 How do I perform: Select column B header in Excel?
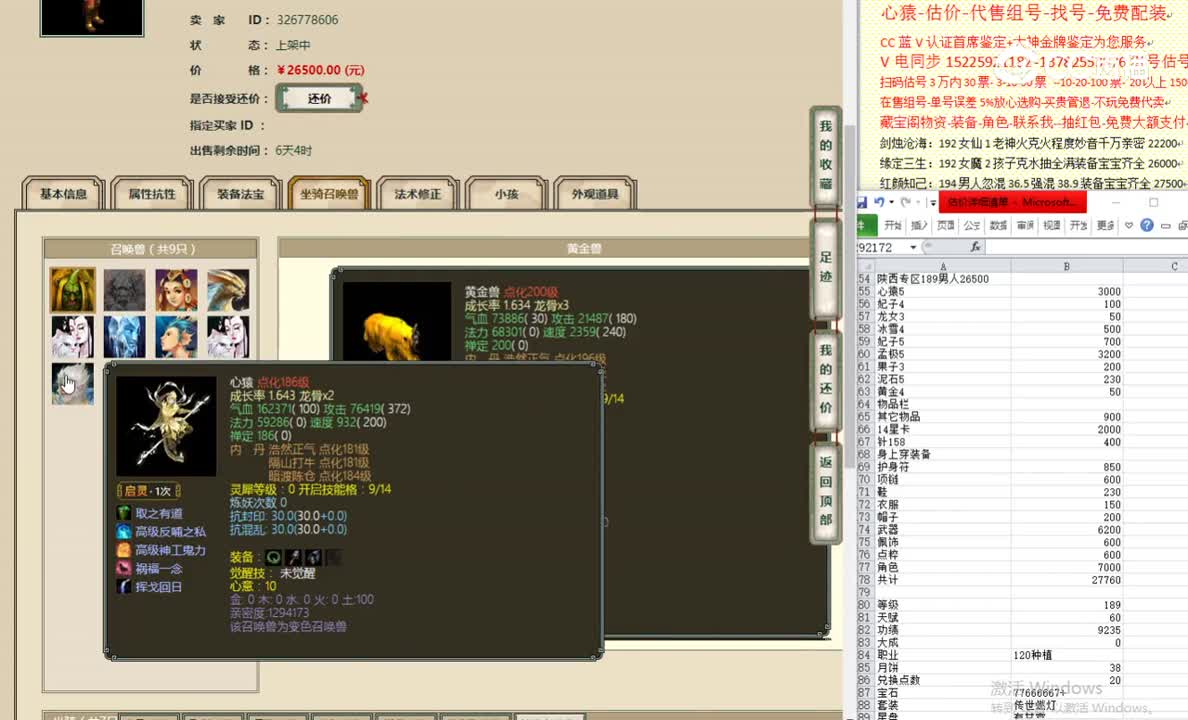coord(1067,266)
